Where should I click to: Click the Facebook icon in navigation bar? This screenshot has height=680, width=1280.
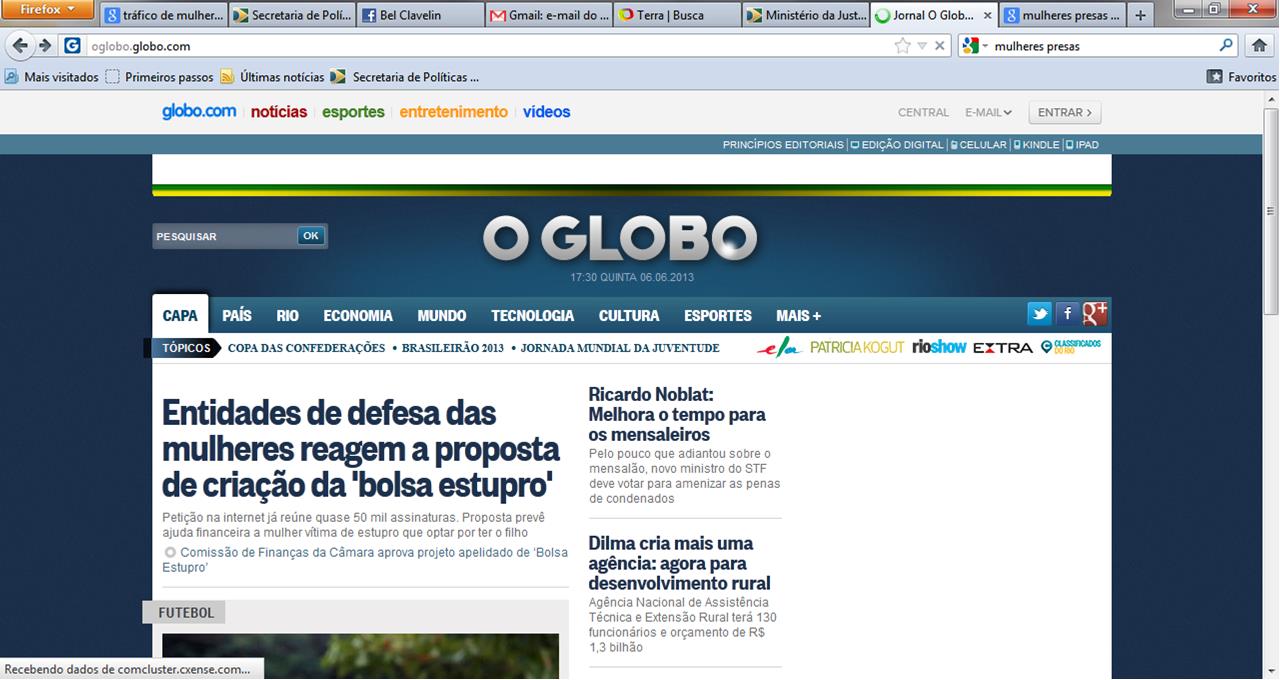point(1067,314)
